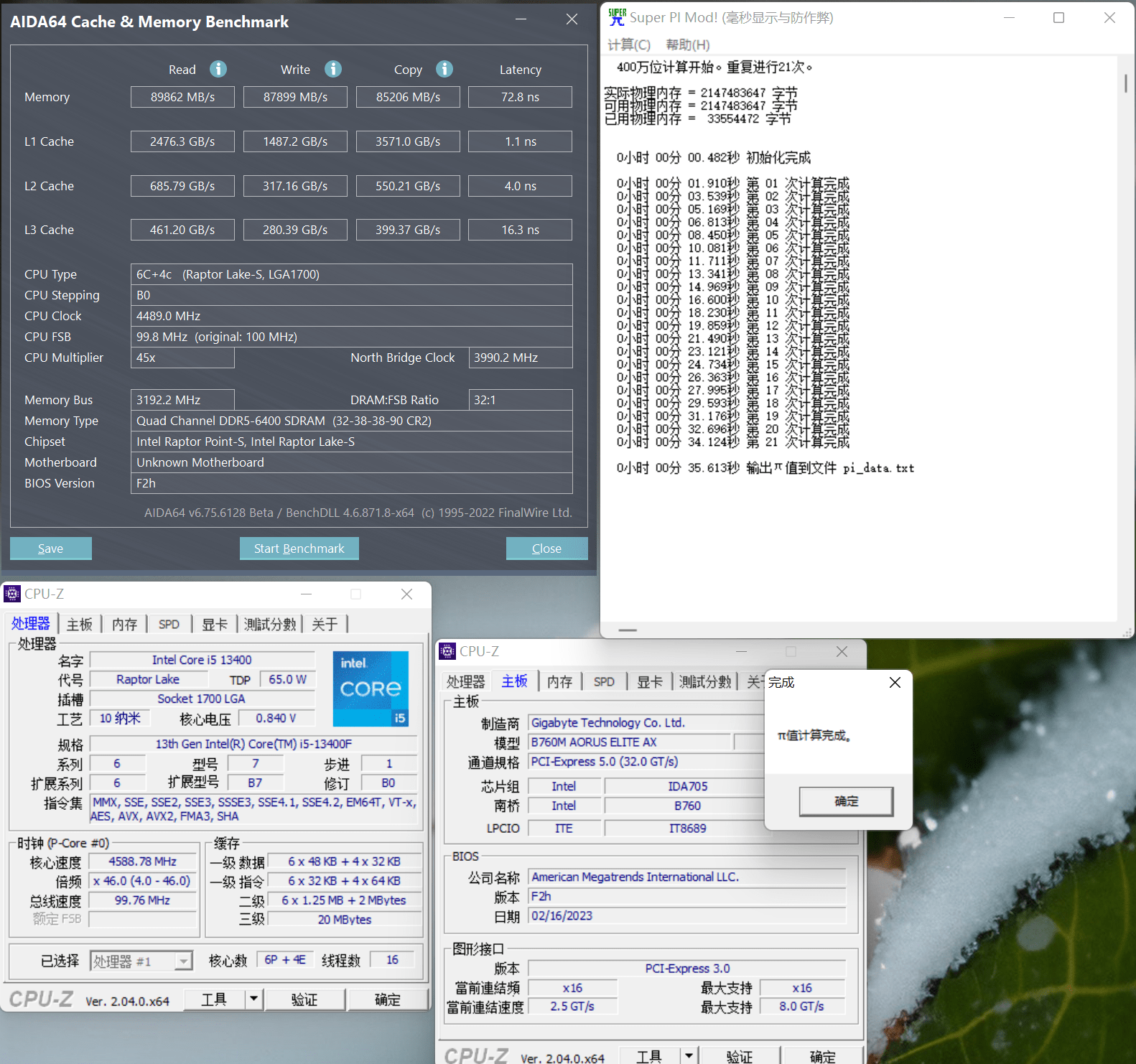Close the AIDA64 benchmark window

(x=572, y=19)
